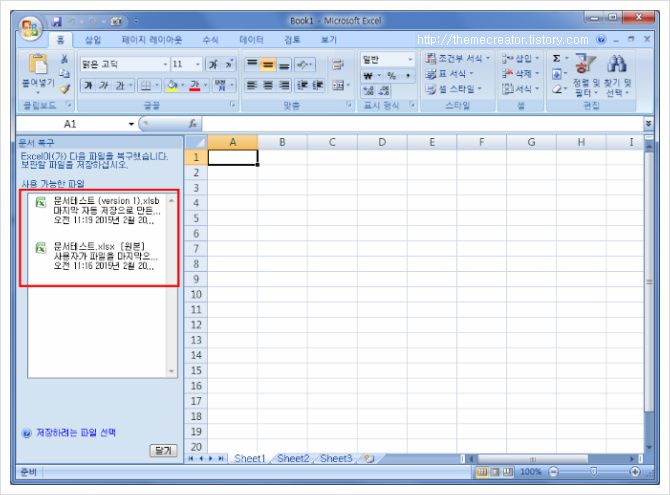Open font size dropdown showing 11

198,65
